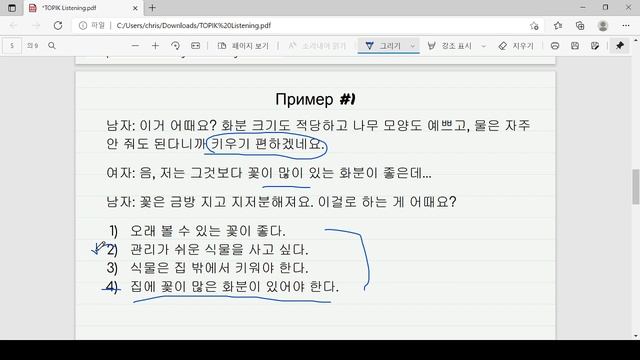Viewport: 640px width, 360px height.
Task: Open browser Settings and more menu
Action: pos(626,25)
